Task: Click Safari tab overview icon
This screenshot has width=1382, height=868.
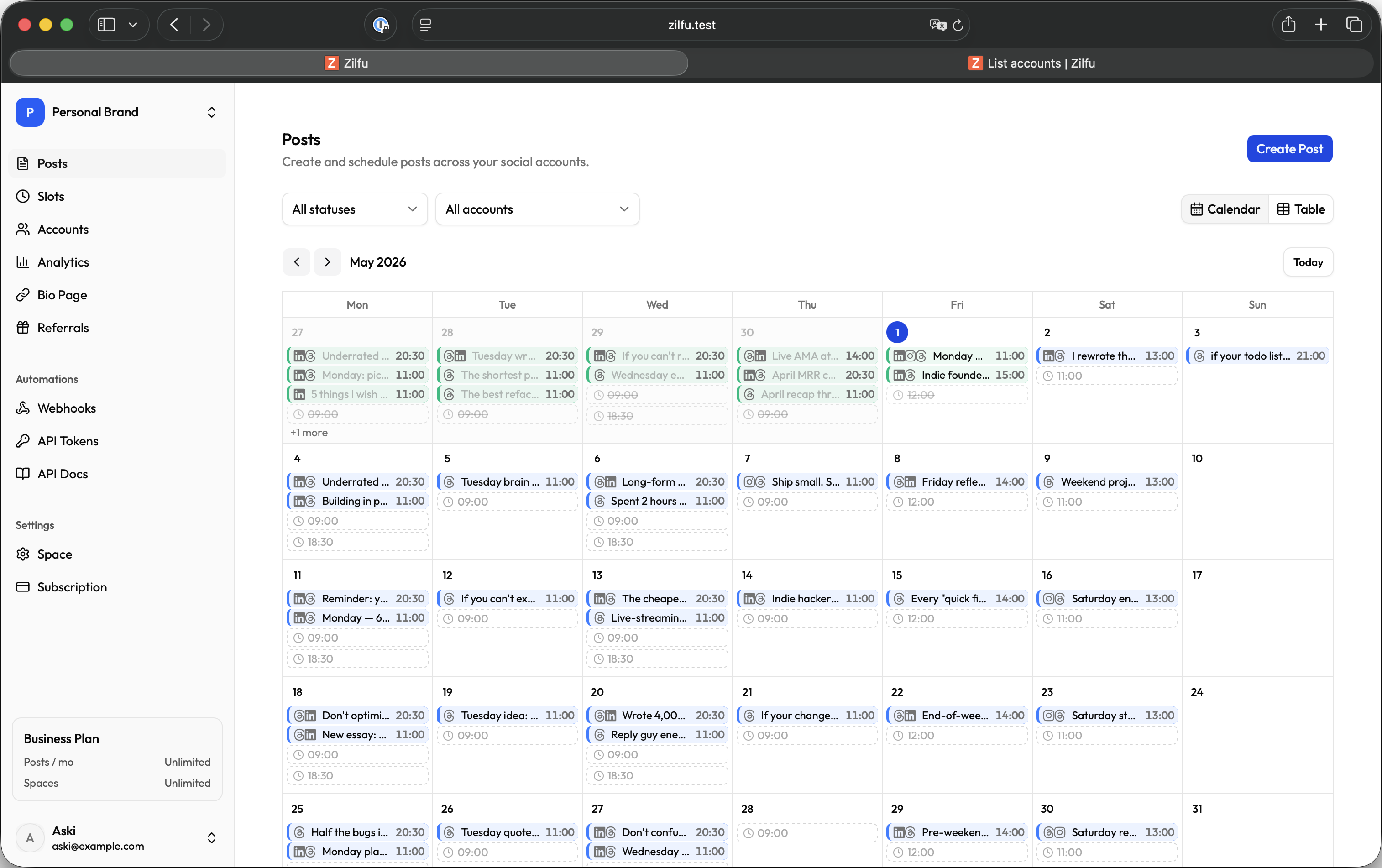Action: [x=1355, y=25]
